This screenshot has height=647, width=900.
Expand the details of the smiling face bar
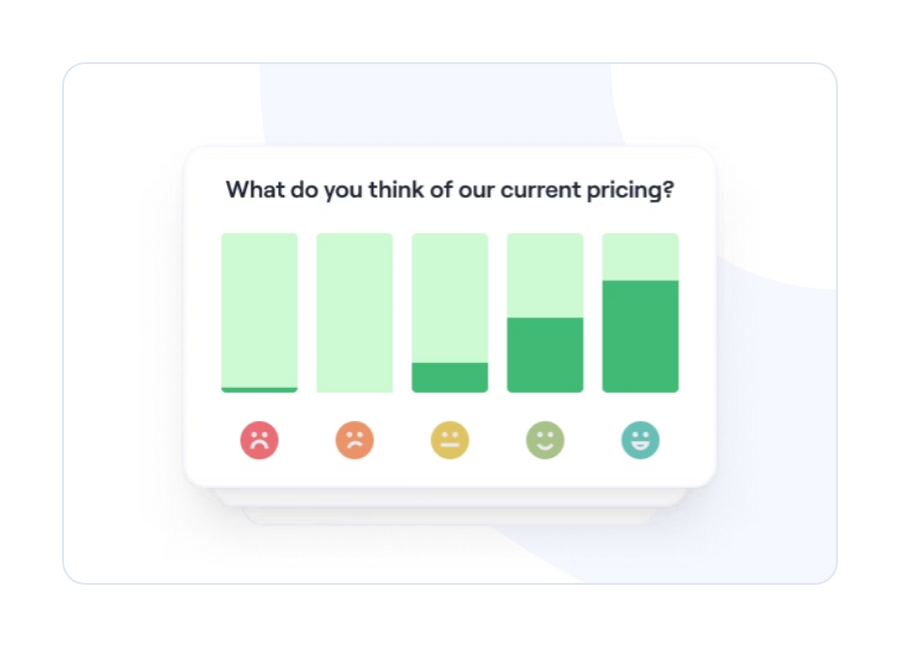544,312
